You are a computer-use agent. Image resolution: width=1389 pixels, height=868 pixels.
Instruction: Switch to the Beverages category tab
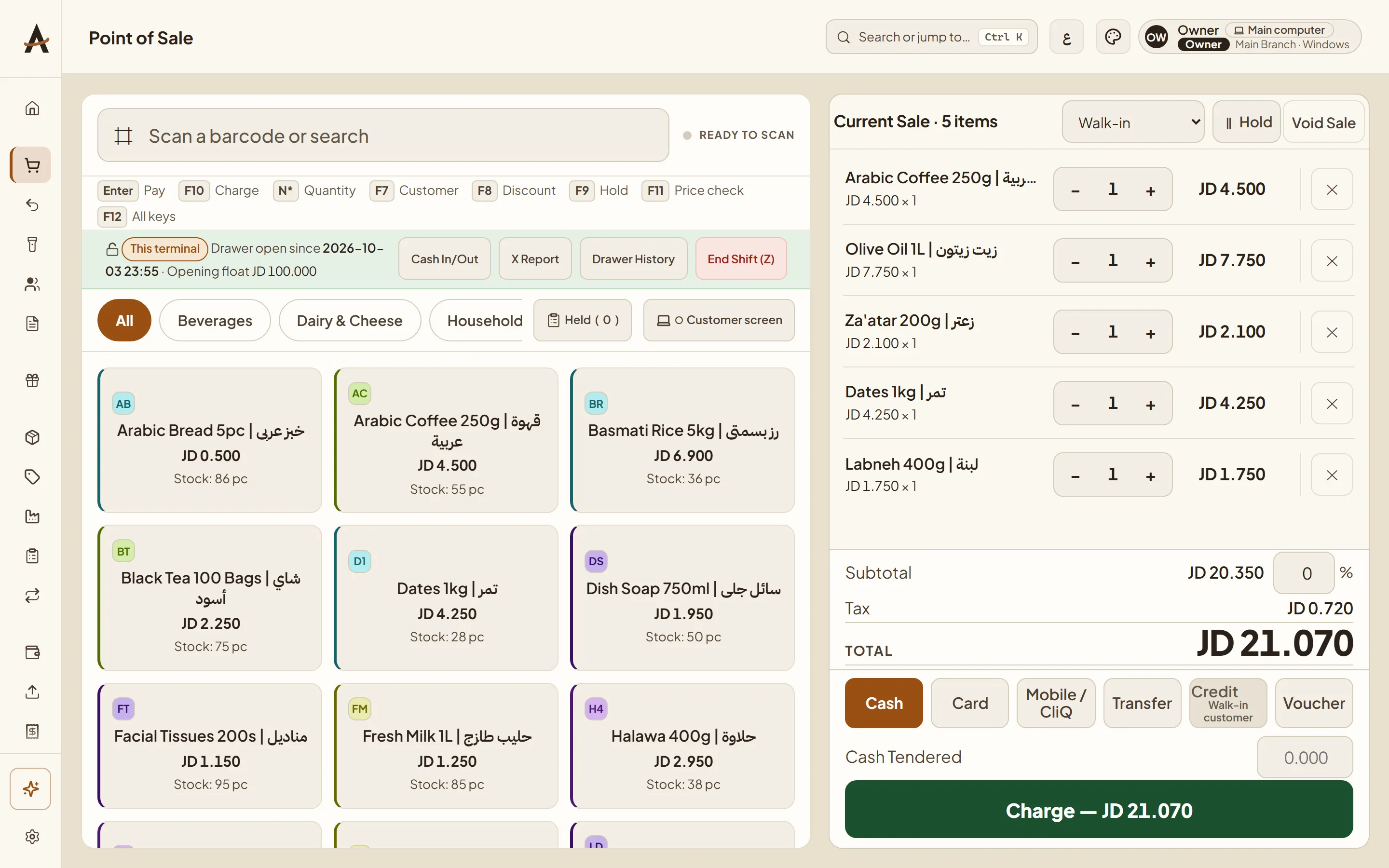coord(215,320)
